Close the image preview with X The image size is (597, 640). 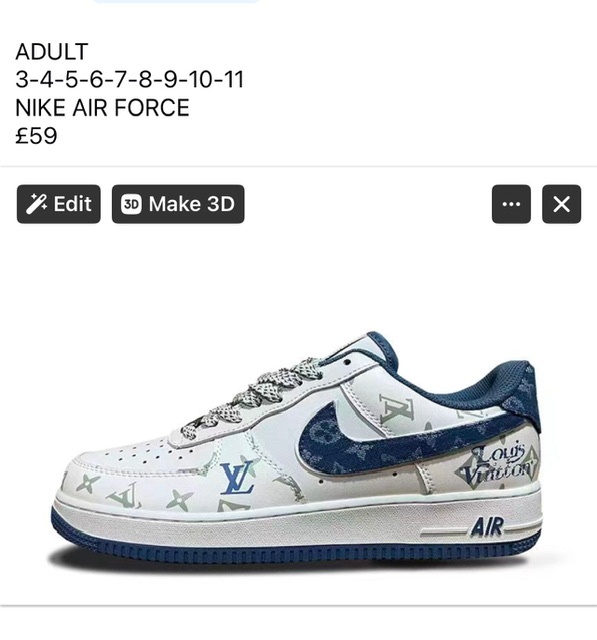(561, 204)
